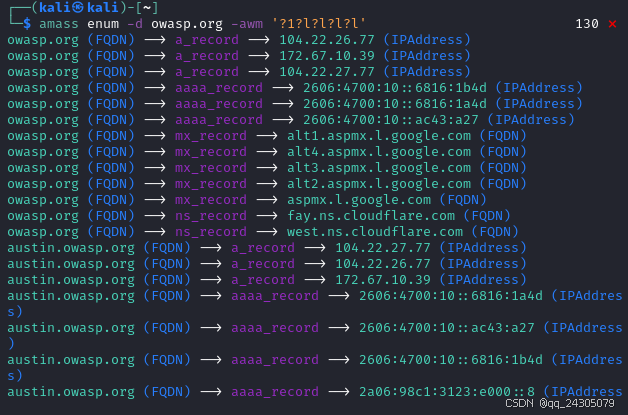Click alt3.aspmx.l.google.com
Image resolution: width=628 pixels, height=415 pixels.
379,168
